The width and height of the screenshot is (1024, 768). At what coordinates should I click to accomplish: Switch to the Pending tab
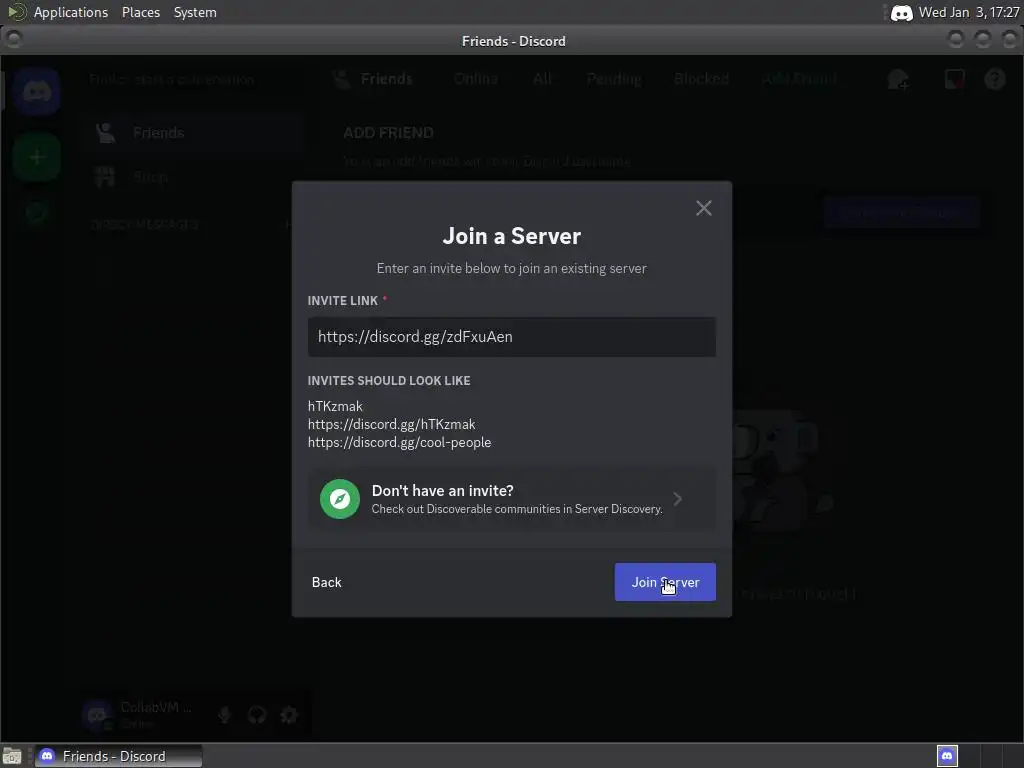click(614, 79)
